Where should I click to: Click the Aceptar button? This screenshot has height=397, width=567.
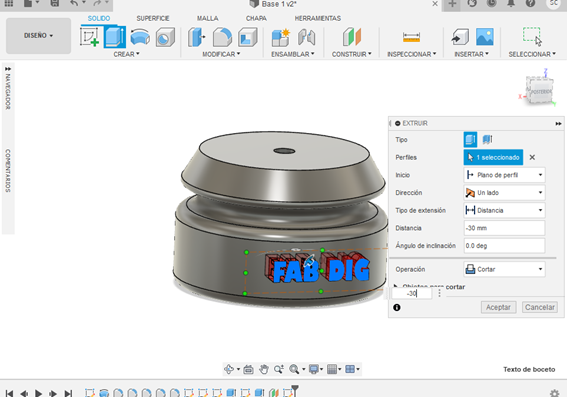tap(498, 307)
